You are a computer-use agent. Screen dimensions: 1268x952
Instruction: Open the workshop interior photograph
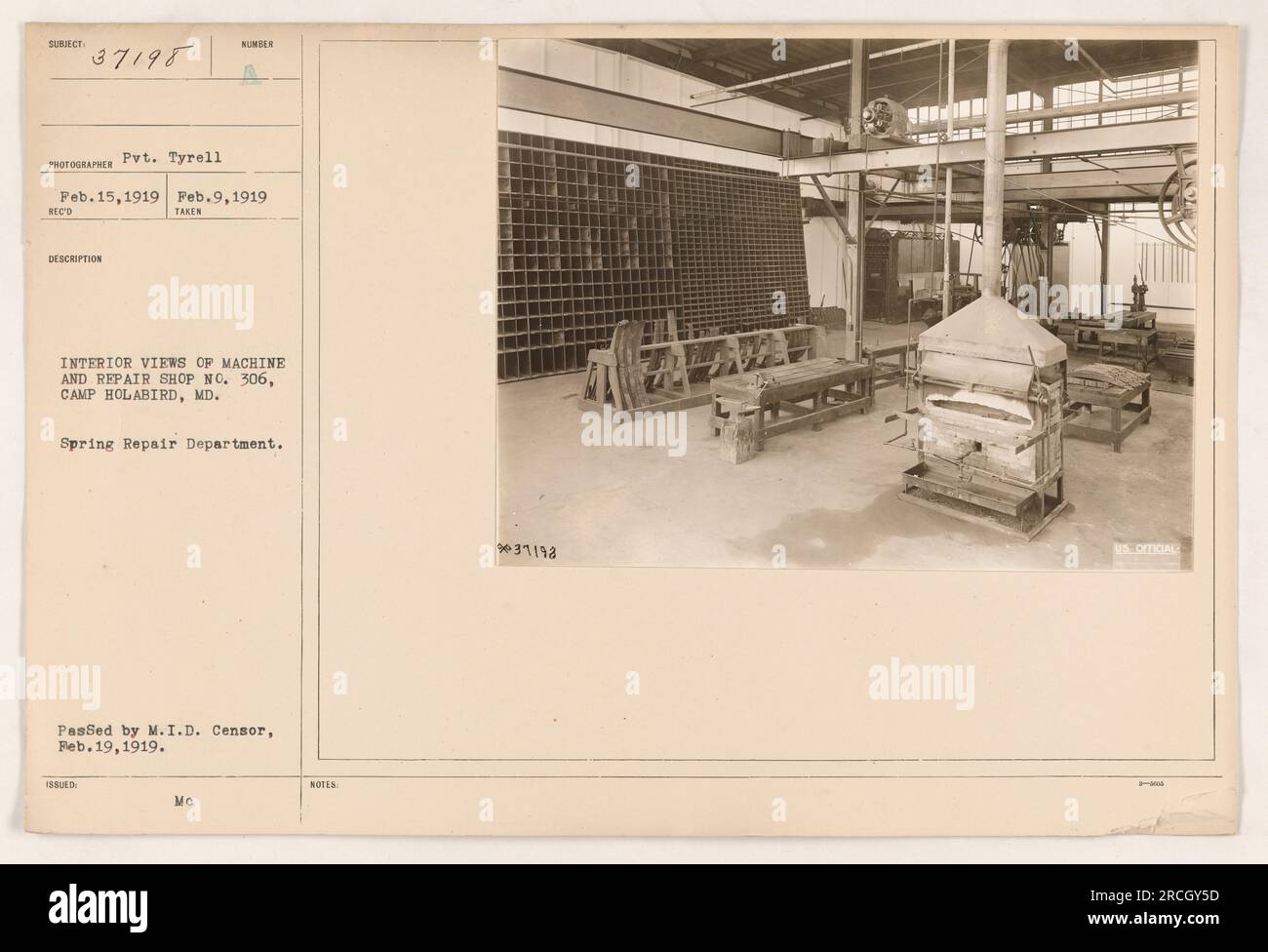[x=846, y=304]
